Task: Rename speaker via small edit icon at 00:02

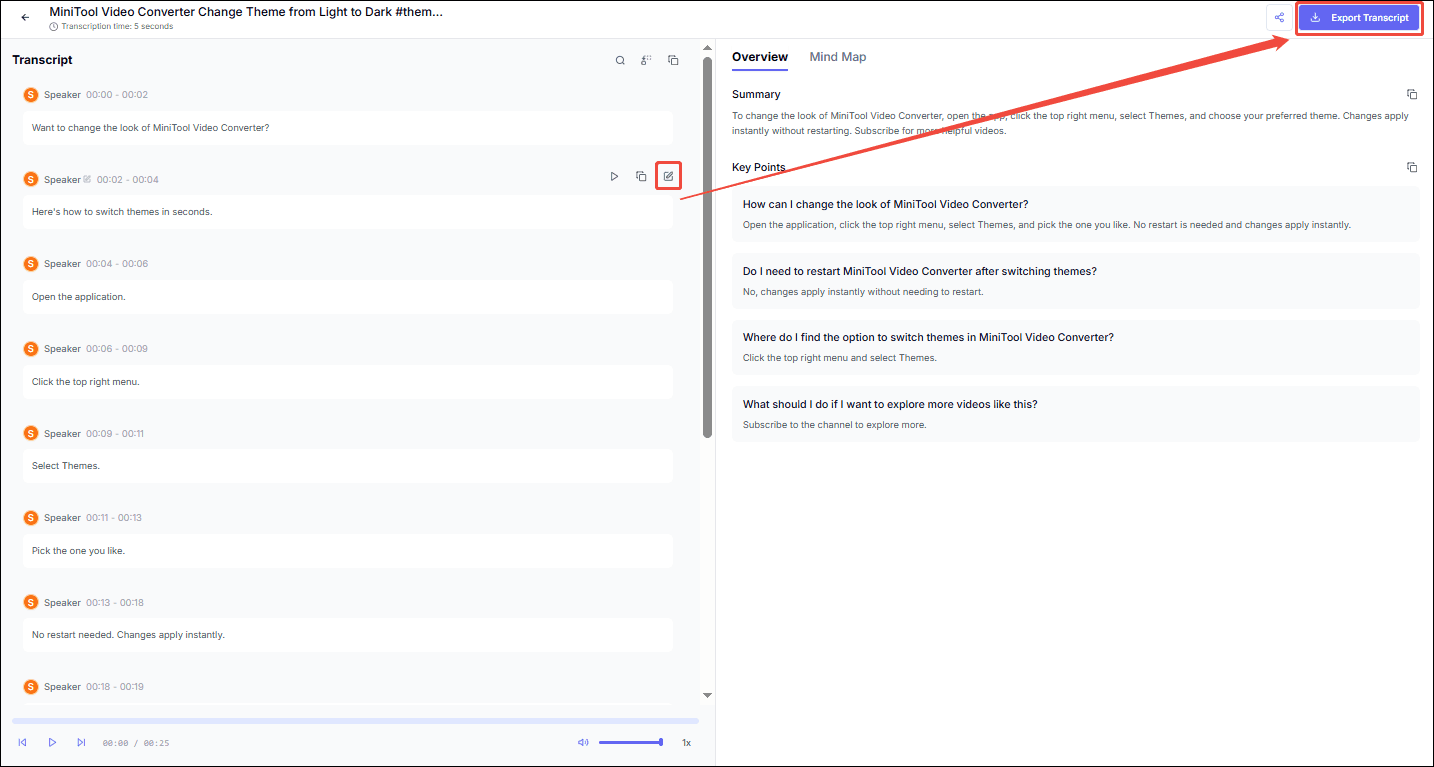Action: pos(88,179)
